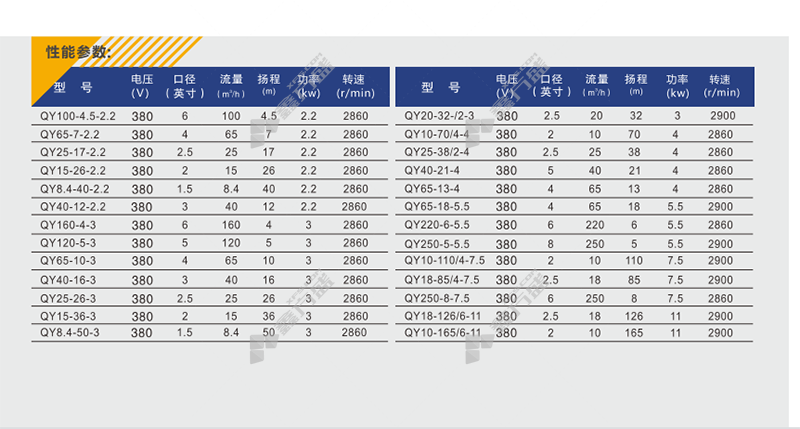Select the QY10-70/4-4 model entry
Viewport: 800px width, 429px height.
point(436,134)
